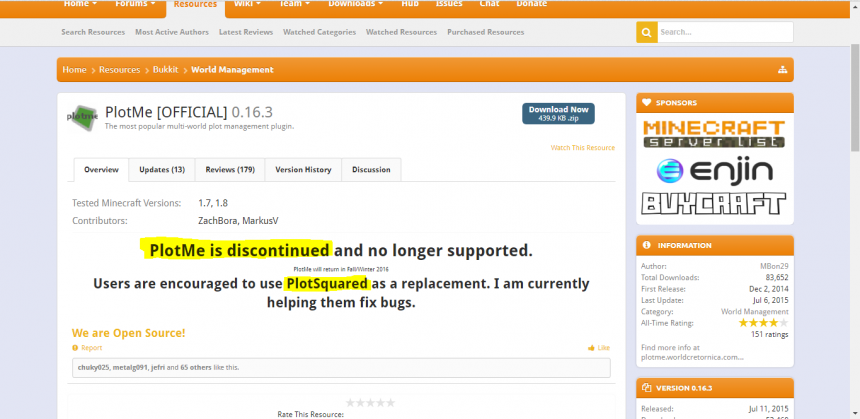Open the Issues navigation item
860x419 pixels.
pyautogui.click(x=449, y=4)
